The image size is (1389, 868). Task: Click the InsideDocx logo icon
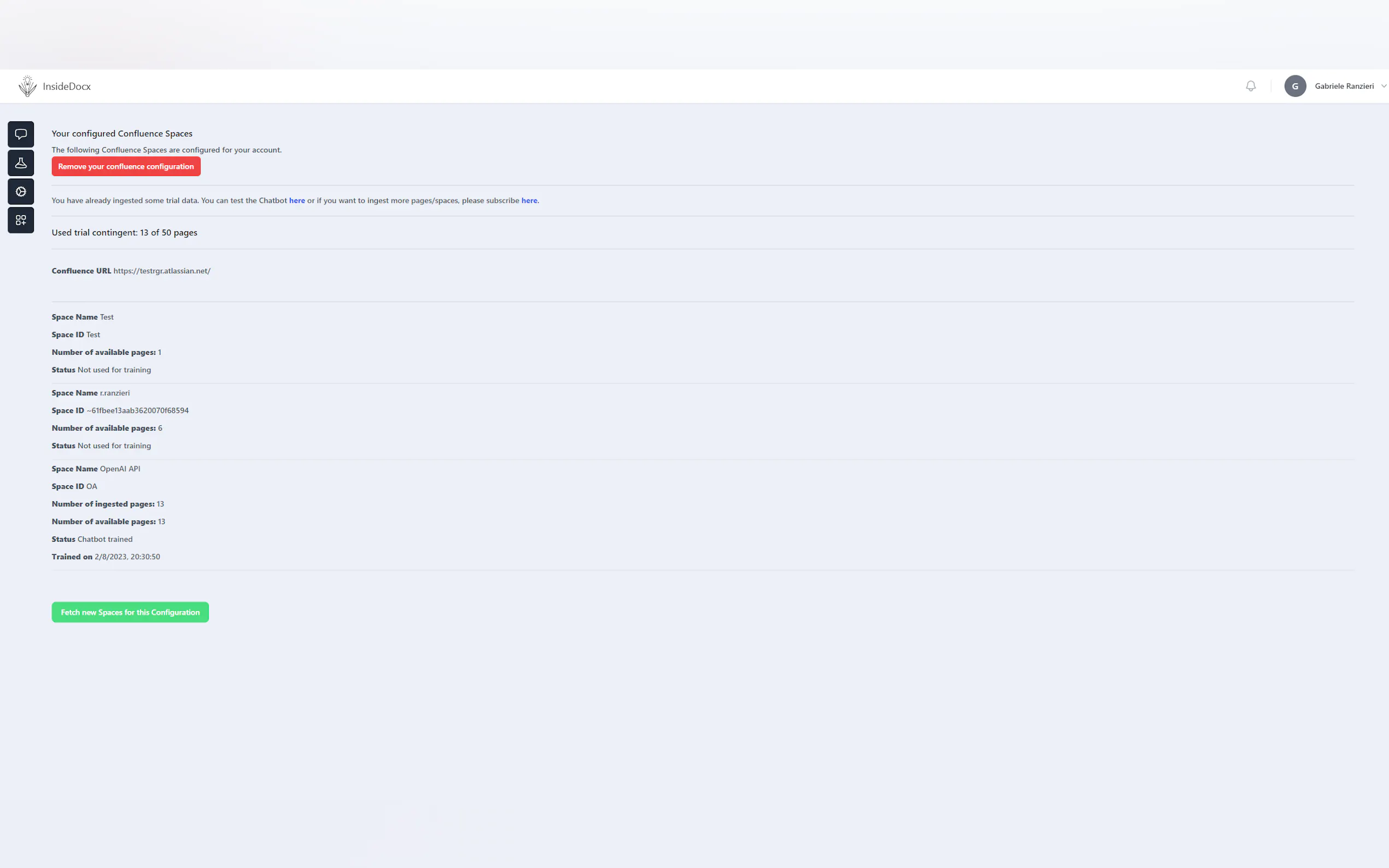tap(27, 86)
